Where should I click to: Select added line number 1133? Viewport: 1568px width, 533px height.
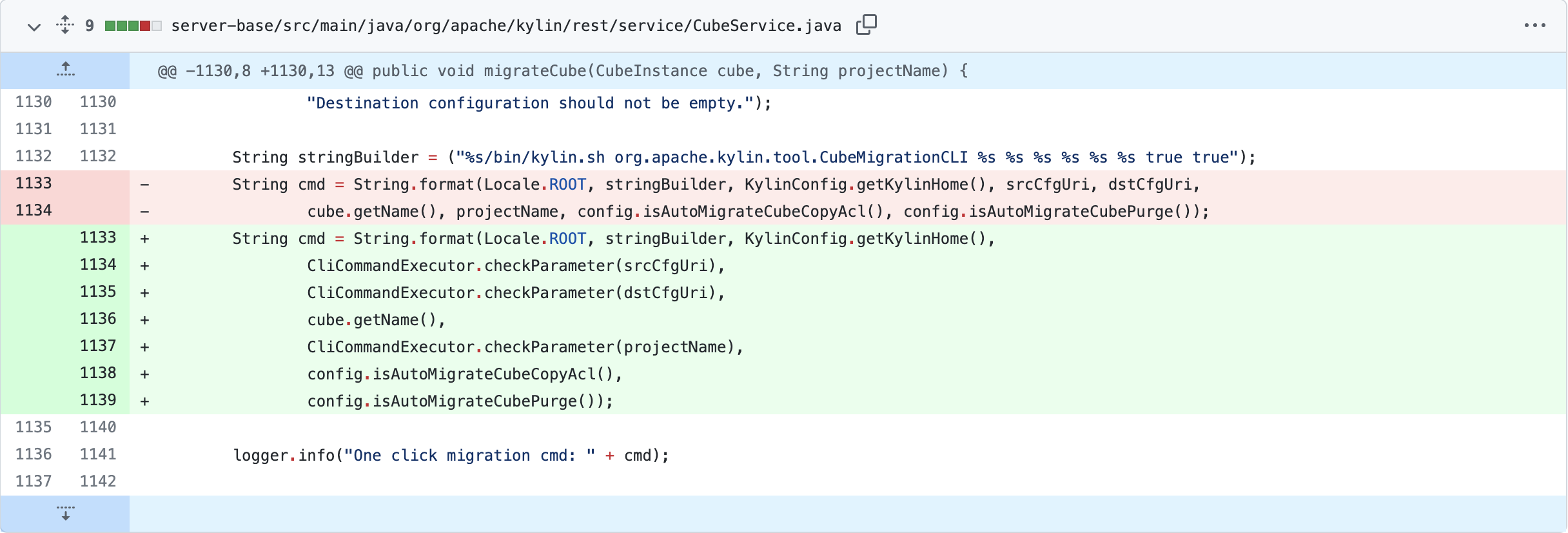(98, 237)
